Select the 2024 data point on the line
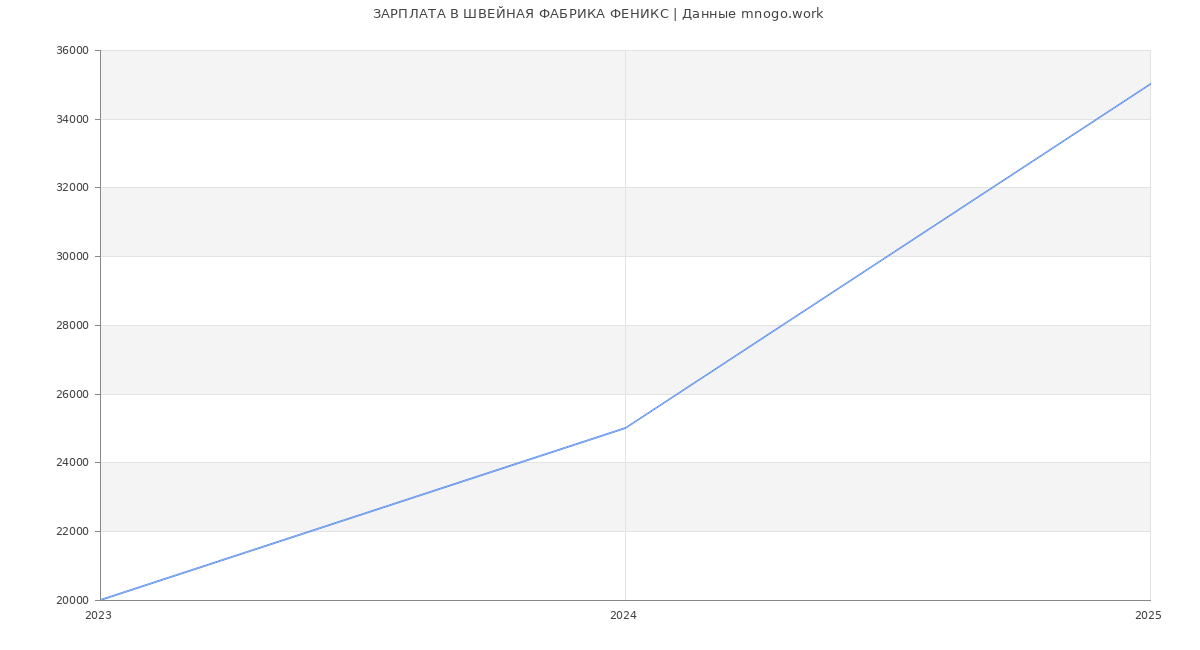This screenshot has width=1200, height=650. click(625, 428)
